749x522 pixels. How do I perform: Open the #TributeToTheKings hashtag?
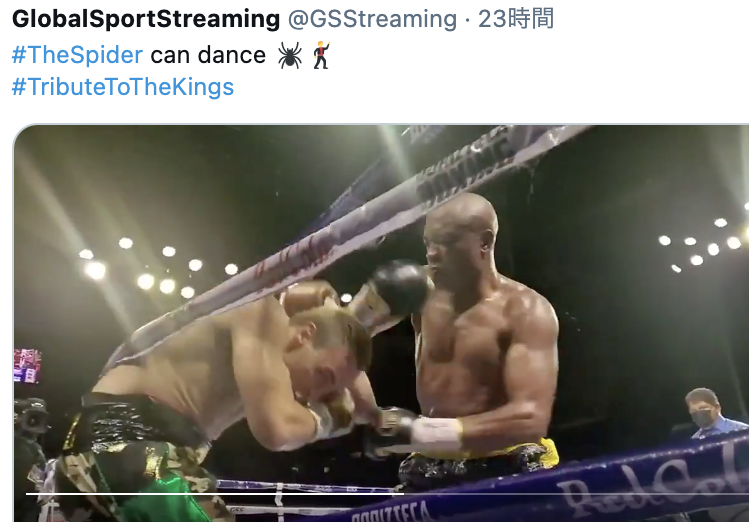pyautogui.click(x=123, y=87)
